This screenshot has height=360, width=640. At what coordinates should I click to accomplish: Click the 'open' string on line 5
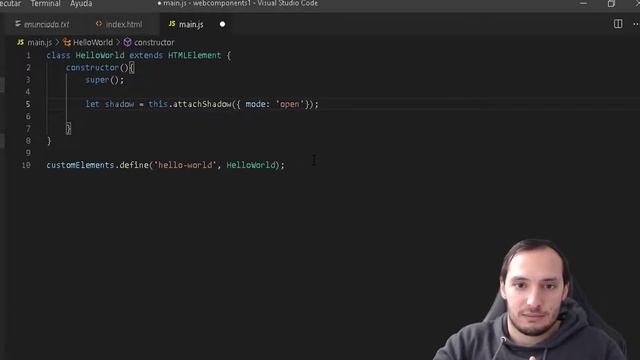click(x=290, y=104)
